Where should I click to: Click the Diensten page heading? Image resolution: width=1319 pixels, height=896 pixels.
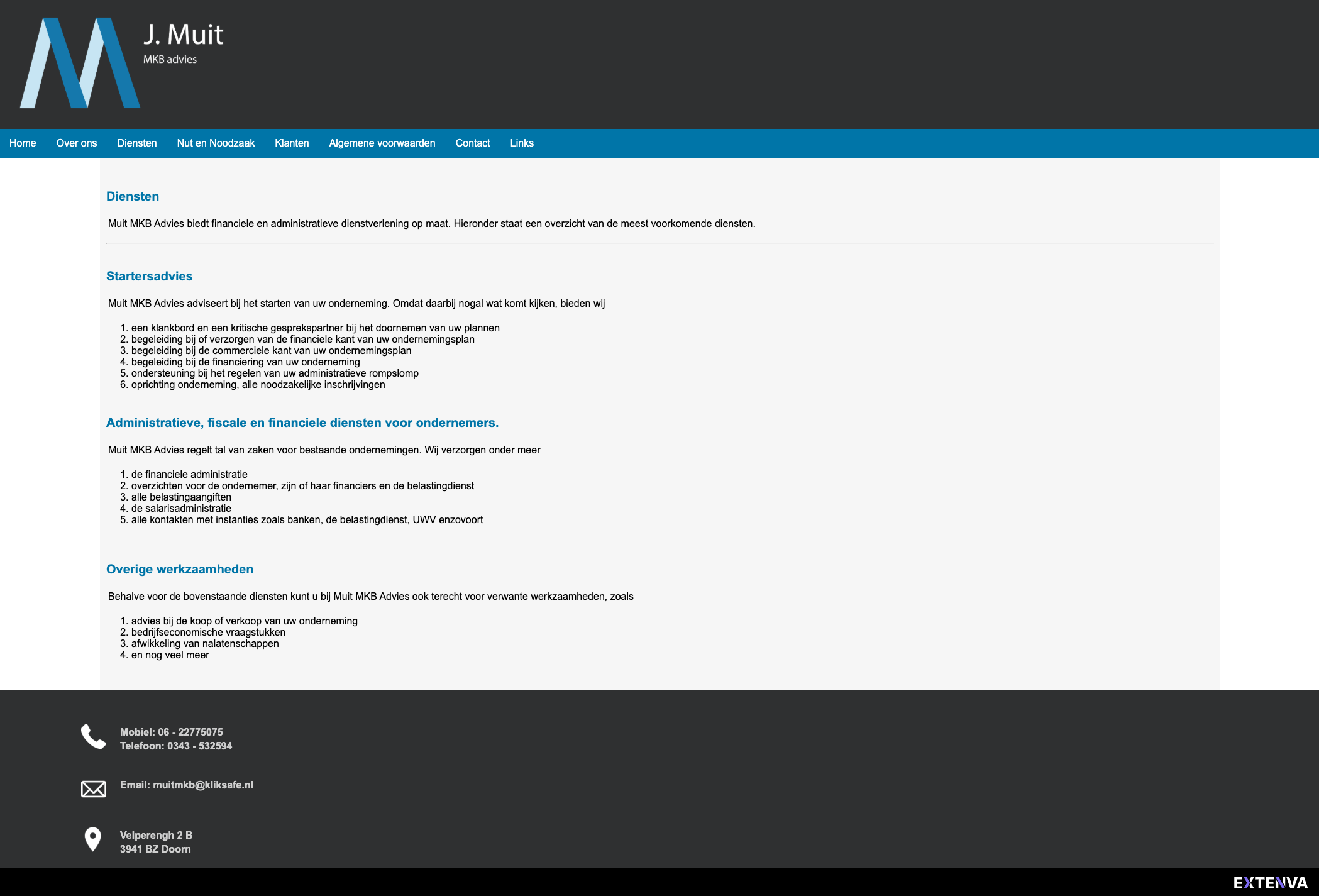[x=133, y=196]
